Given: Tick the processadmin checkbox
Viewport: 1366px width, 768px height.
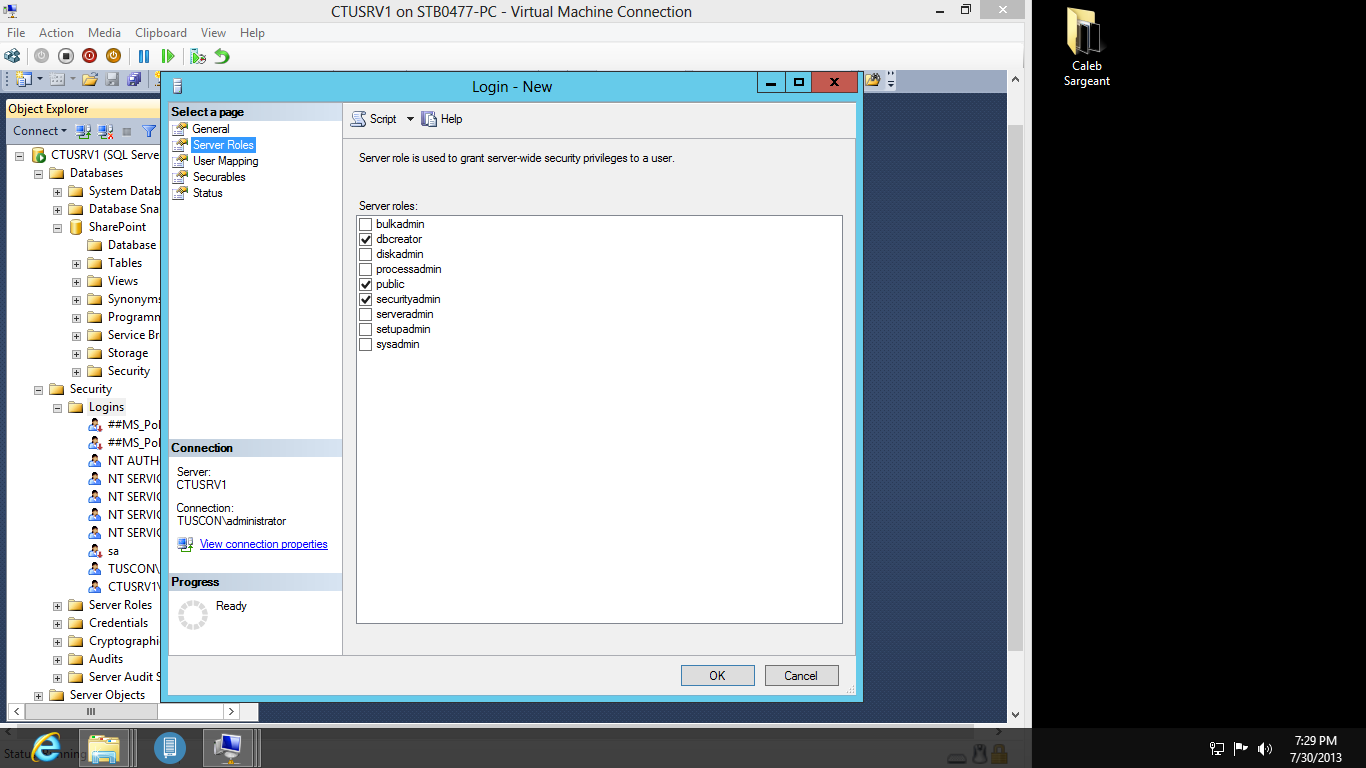Looking at the screenshot, I should [366, 269].
